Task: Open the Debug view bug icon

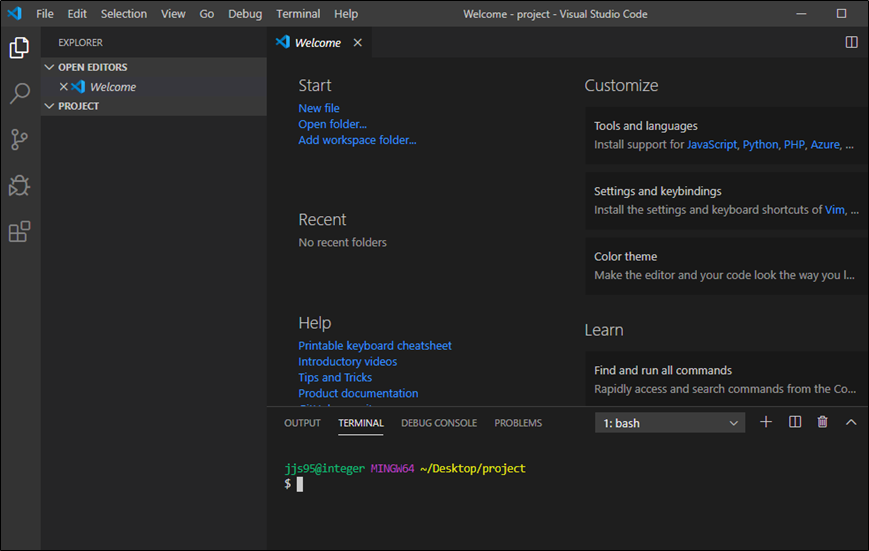Action: [19, 186]
